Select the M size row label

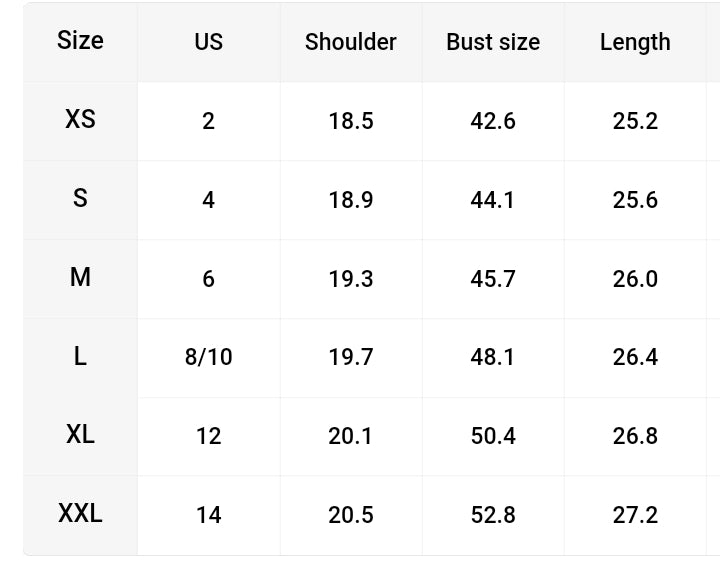(80, 277)
